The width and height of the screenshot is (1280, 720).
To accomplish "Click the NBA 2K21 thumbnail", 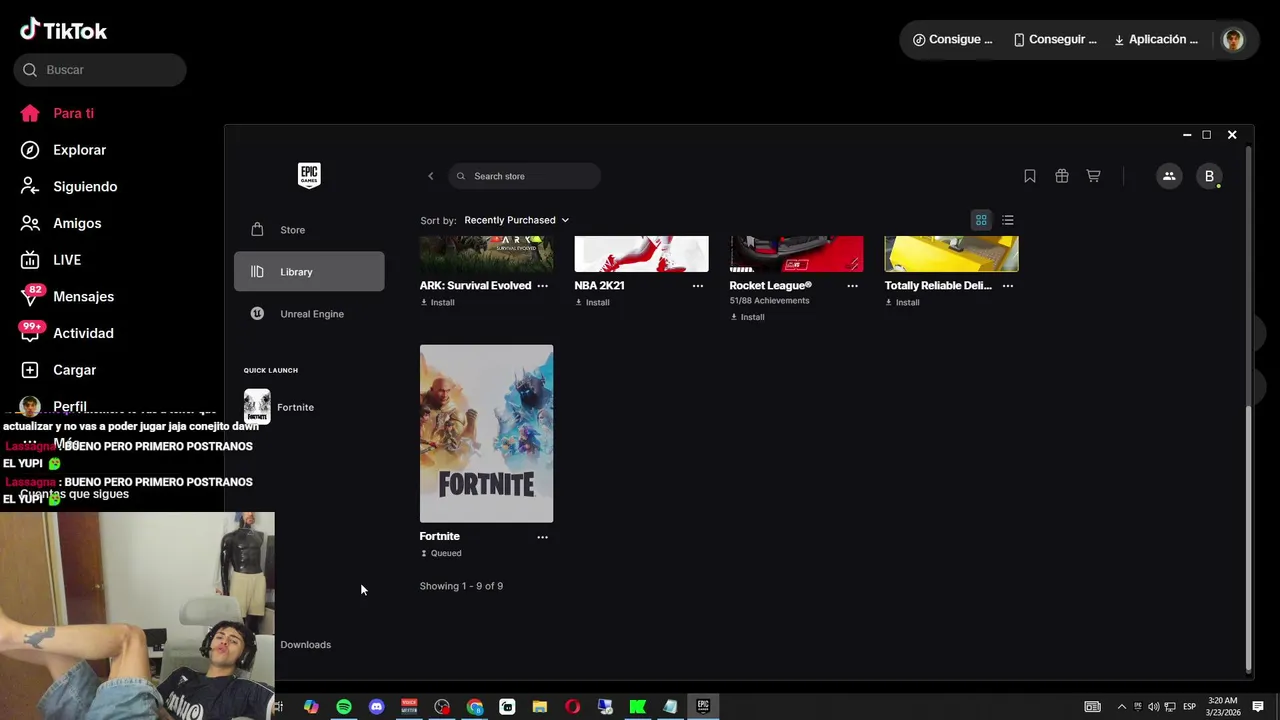I will pos(641,254).
